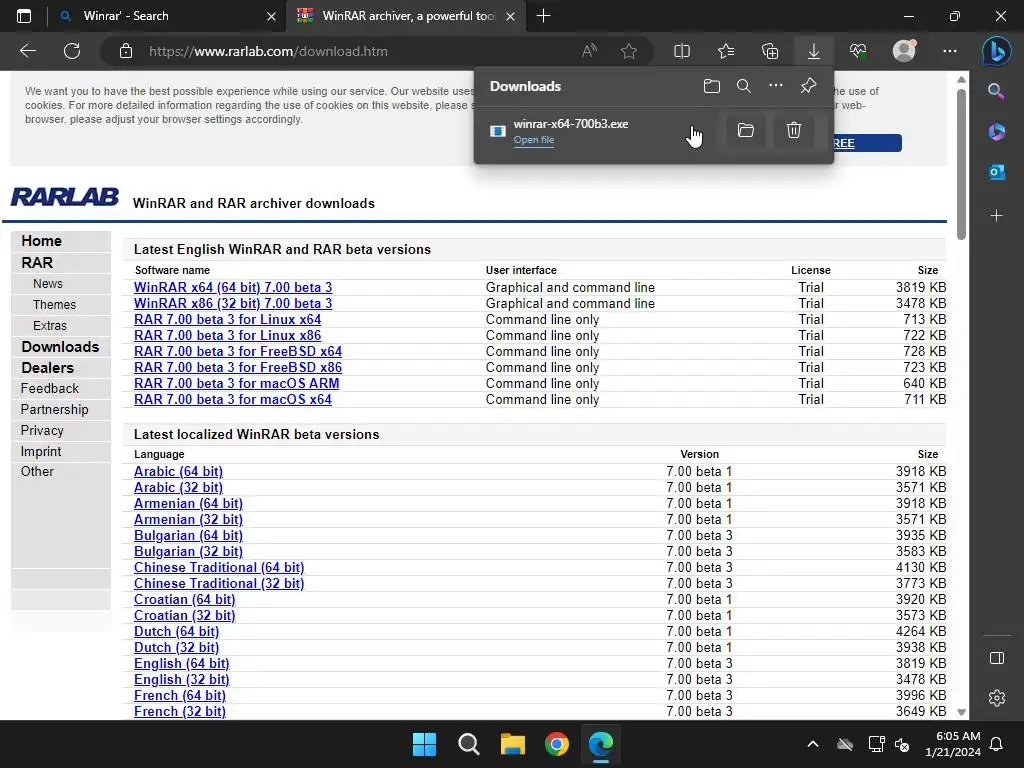Viewport: 1024px width, 768px height.
Task: Show hidden system tray icons
Action: [x=812, y=744]
